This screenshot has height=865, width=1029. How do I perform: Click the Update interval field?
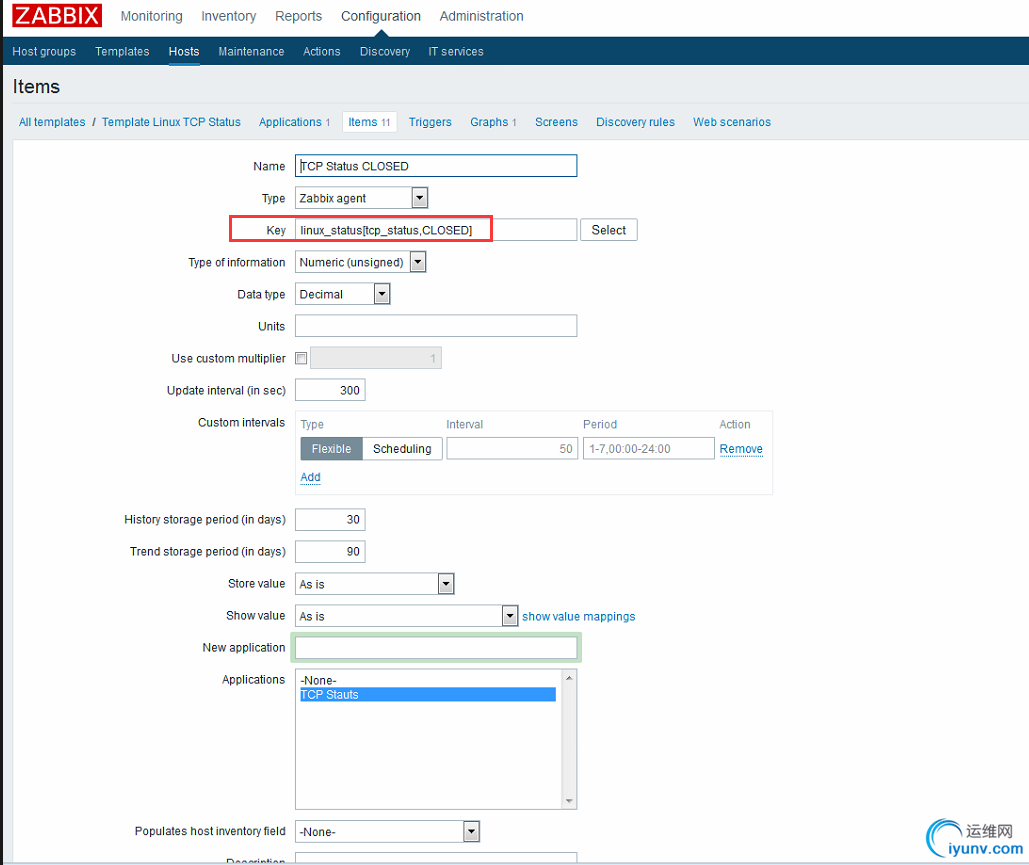coord(330,390)
